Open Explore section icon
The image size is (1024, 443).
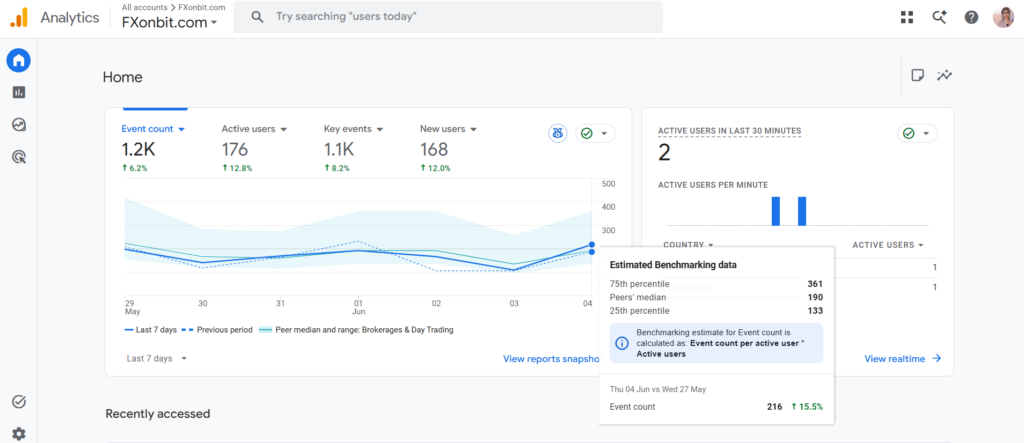[x=18, y=124]
